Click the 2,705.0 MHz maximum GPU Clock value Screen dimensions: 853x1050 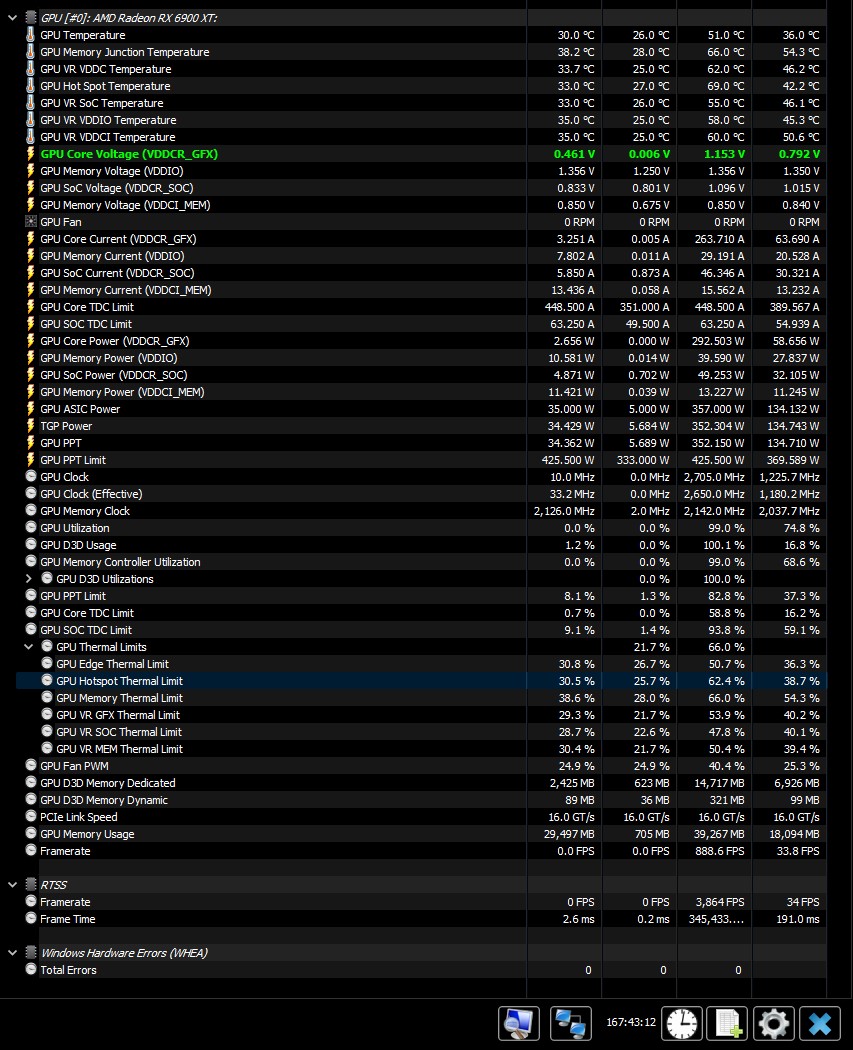[x=714, y=477]
